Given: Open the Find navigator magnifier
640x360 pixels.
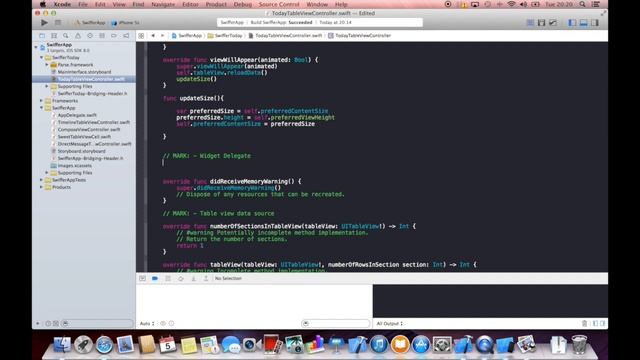Looking at the screenshot, I should [x=66, y=36].
